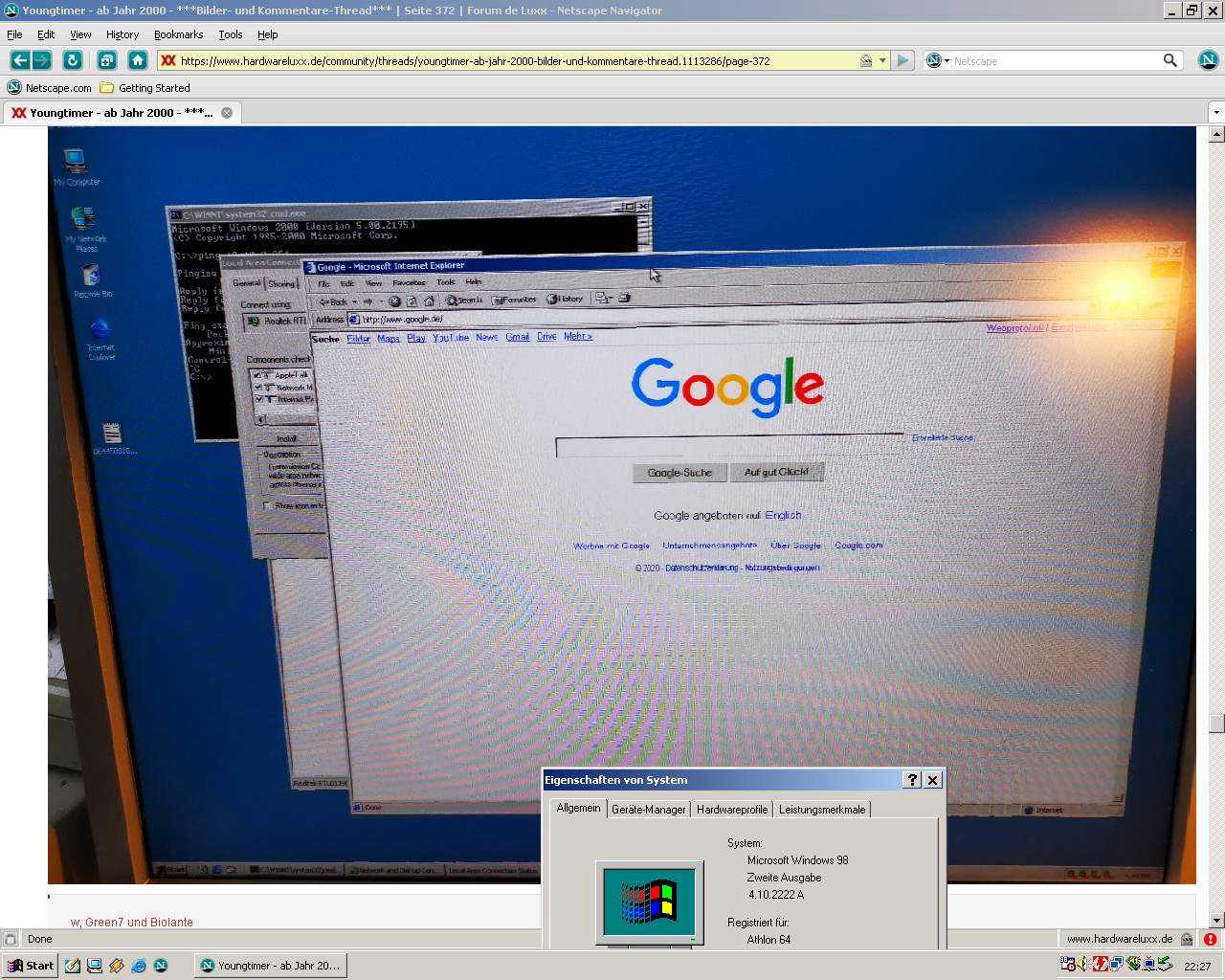Switch to the Leistungsmerkmale tab
This screenshot has height=980, width=1225.
(822, 810)
